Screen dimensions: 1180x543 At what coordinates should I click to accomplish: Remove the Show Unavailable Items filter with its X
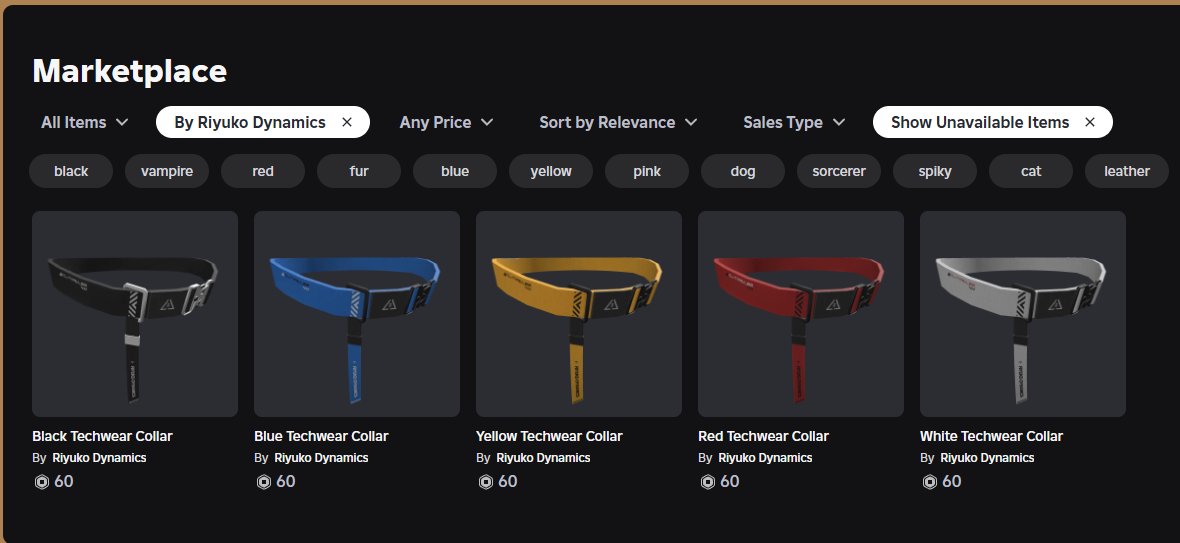1090,123
